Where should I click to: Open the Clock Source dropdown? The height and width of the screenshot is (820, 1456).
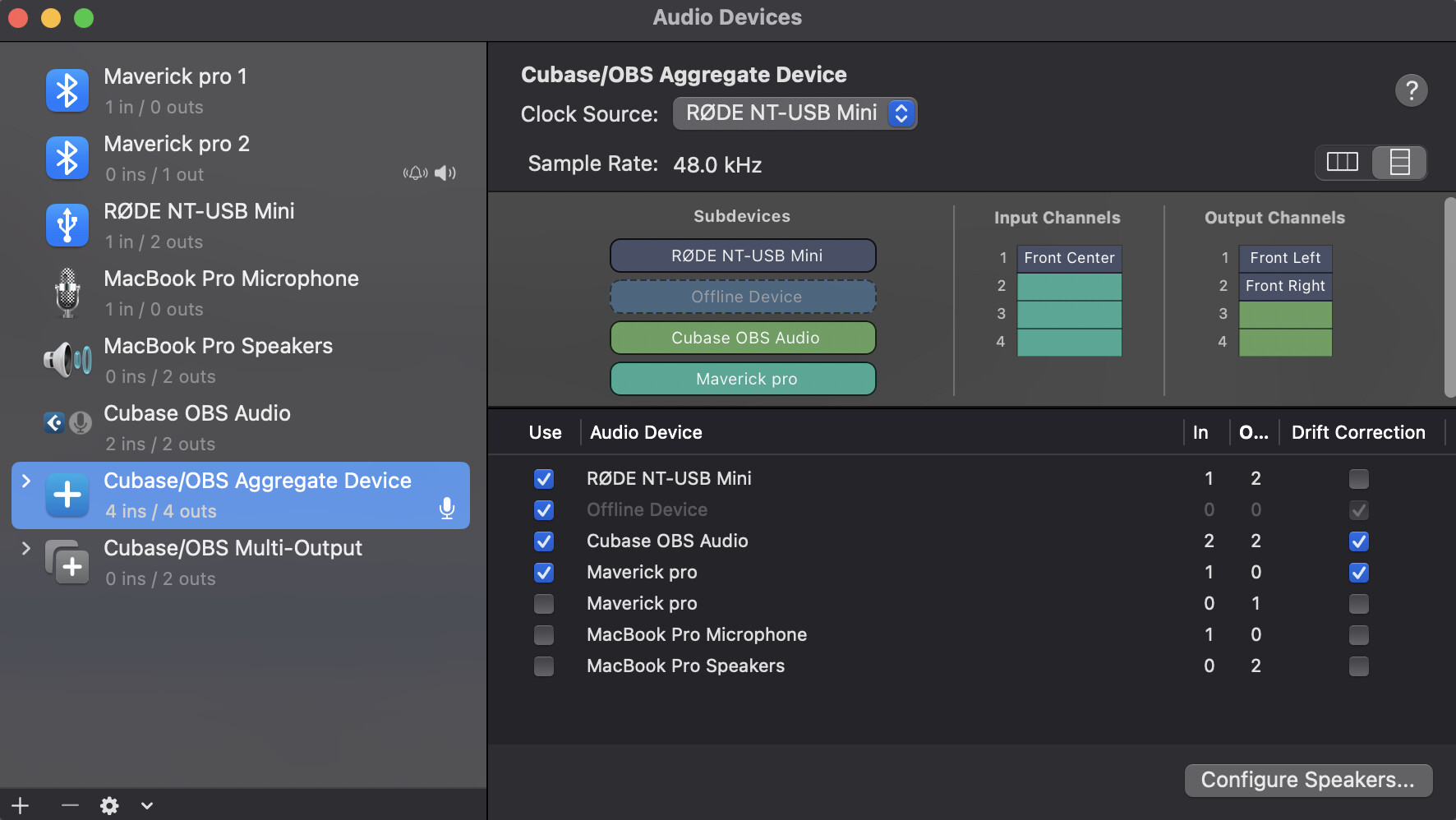pyautogui.click(x=795, y=113)
